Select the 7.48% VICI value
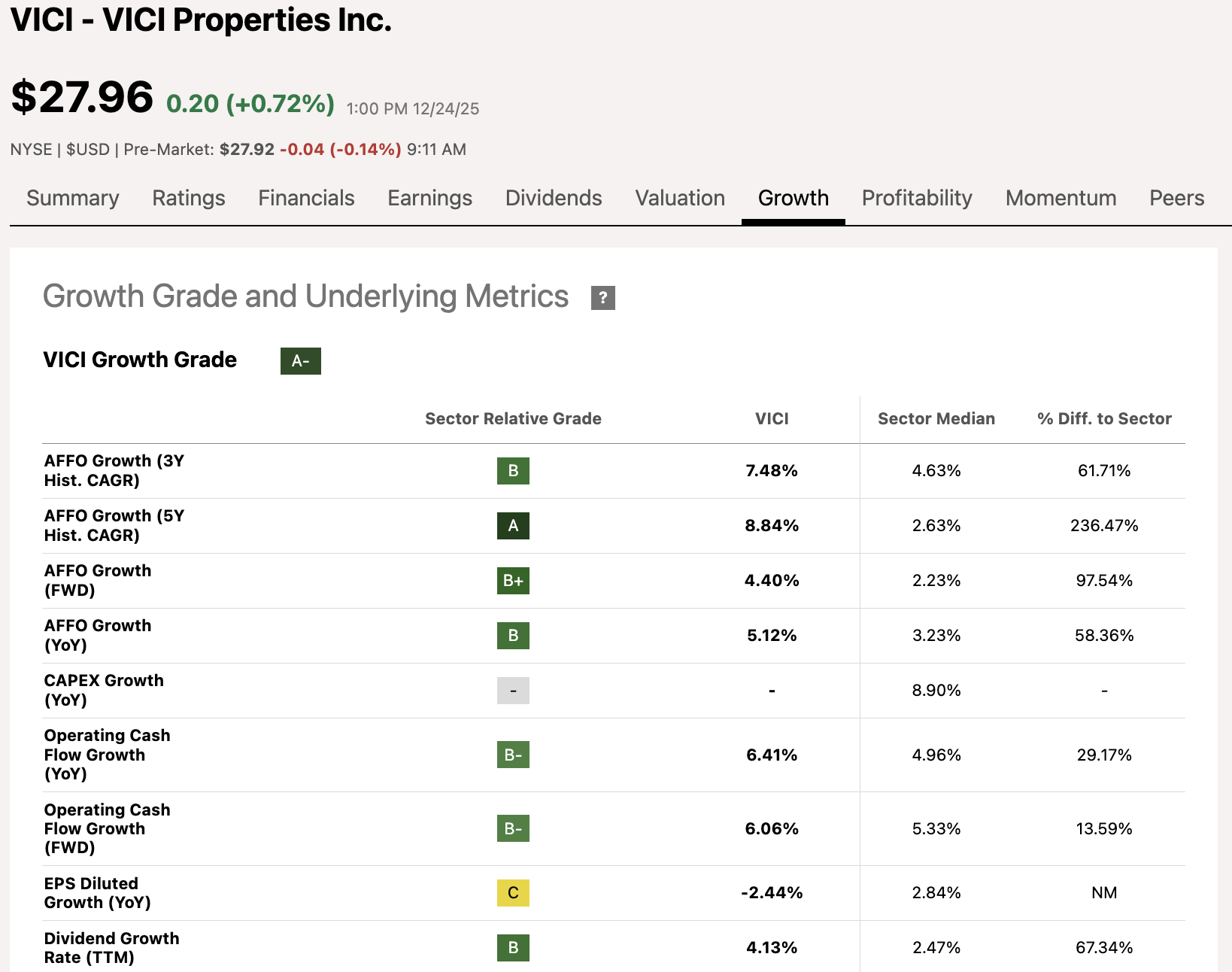1232x972 pixels. coord(772,471)
